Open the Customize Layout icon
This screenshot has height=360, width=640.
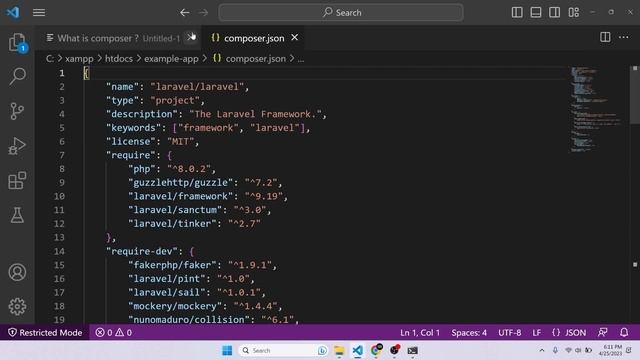click(573, 12)
